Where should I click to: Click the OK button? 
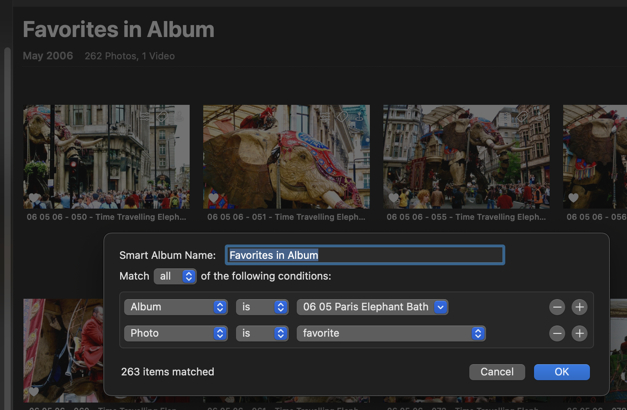(561, 372)
